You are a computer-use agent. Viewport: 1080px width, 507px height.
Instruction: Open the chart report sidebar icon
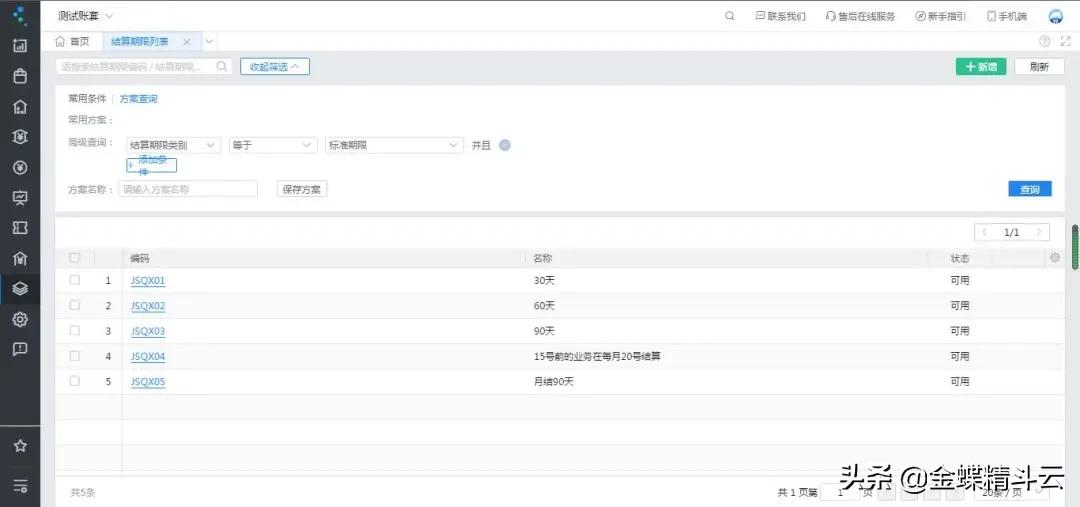coord(20,46)
